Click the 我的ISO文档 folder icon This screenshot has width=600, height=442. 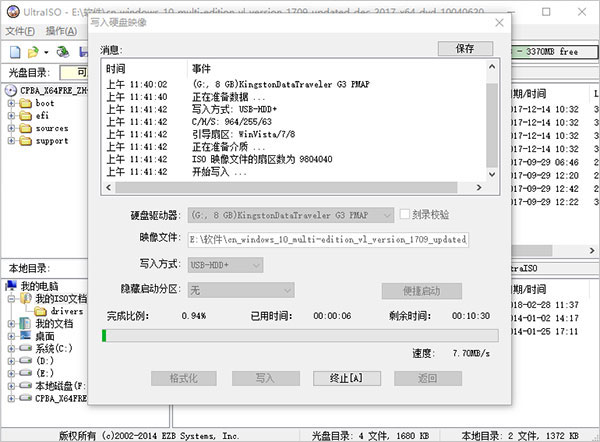pyautogui.click(x=26, y=298)
